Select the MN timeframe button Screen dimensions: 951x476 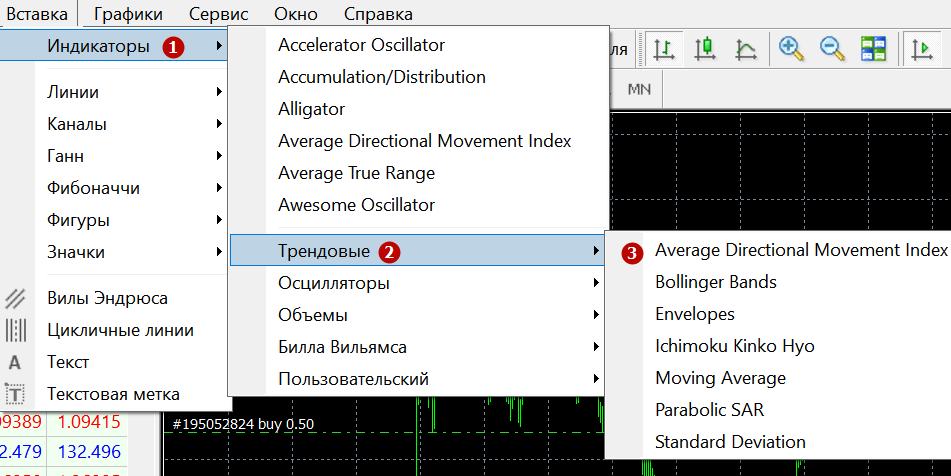pyautogui.click(x=639, y=90)
